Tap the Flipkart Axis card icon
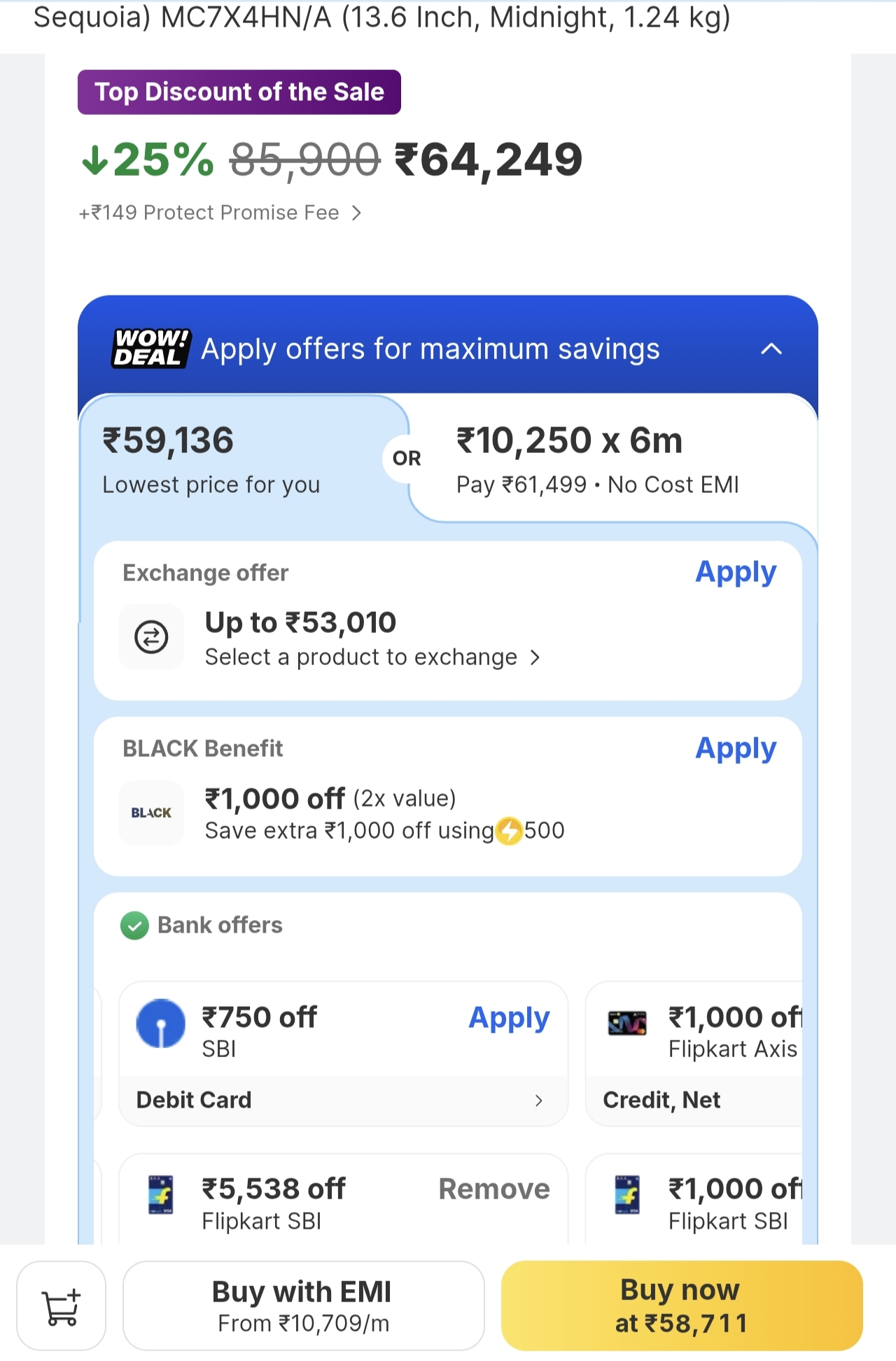This screenshot has height=1361, width=896. pyautogui.click(x=627, y=1024)
